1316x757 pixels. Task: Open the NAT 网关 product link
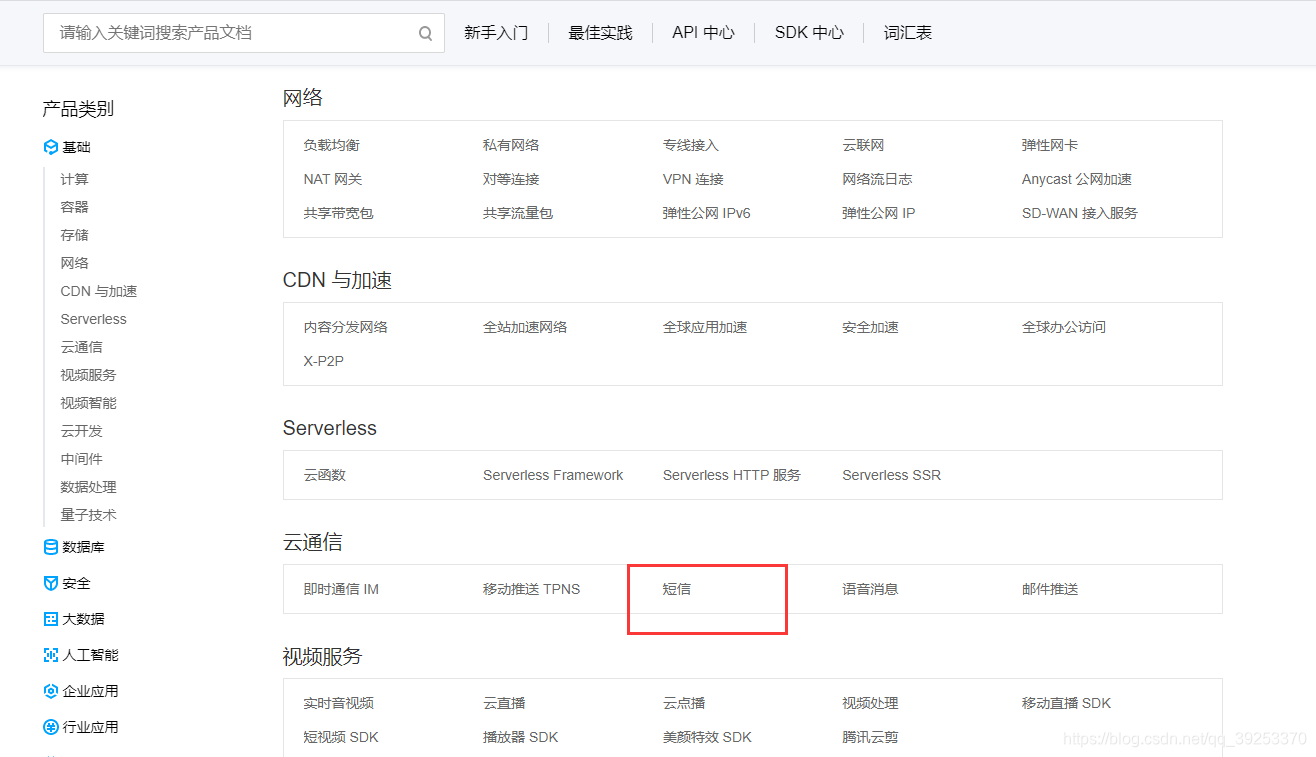coord(332,179)
